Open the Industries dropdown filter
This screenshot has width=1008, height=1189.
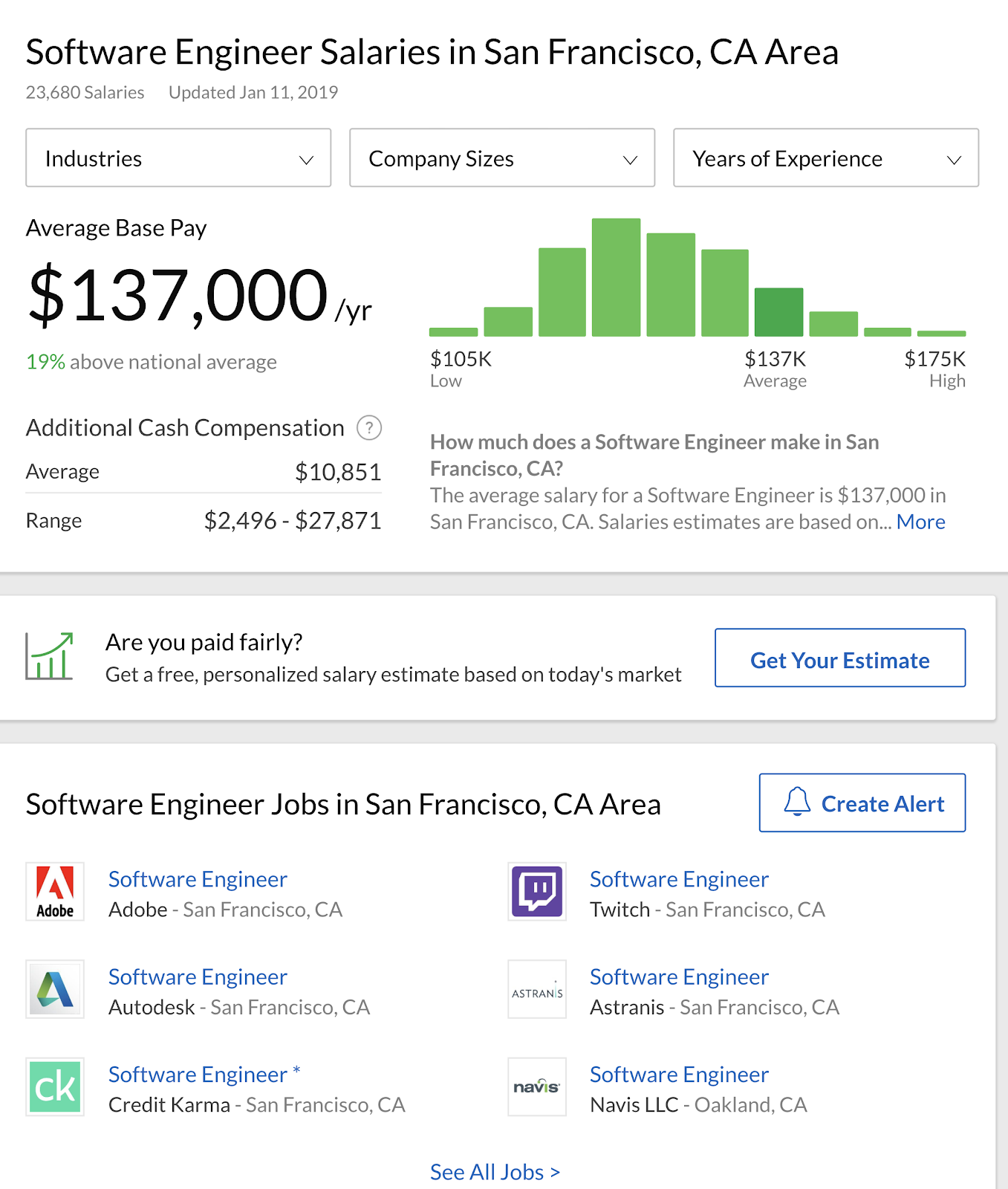(x=178, y=158)
